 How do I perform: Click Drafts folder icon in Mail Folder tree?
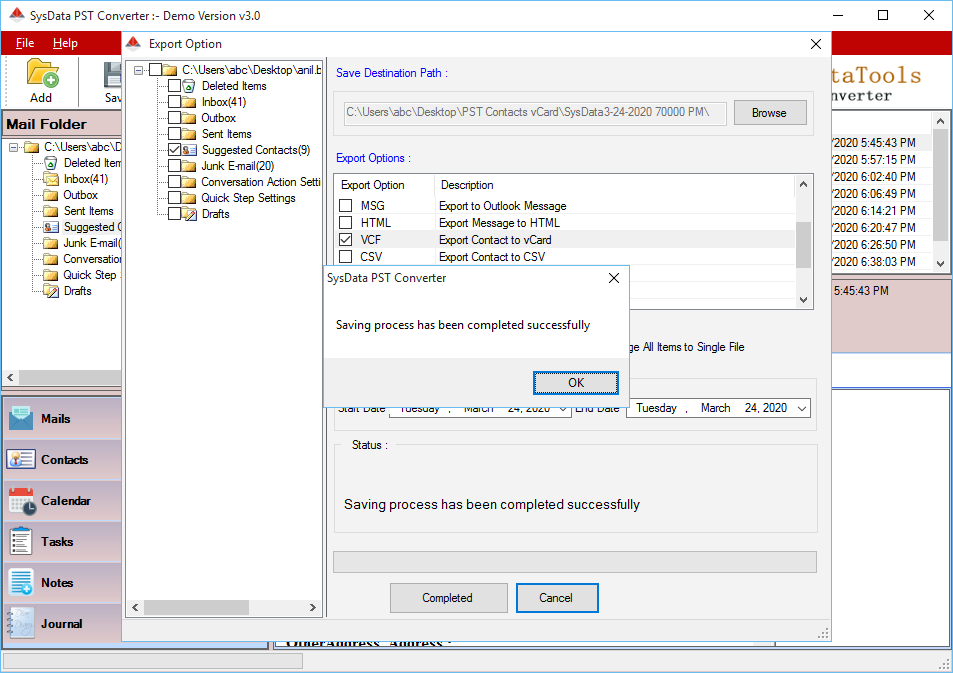(x=51, y=291)
